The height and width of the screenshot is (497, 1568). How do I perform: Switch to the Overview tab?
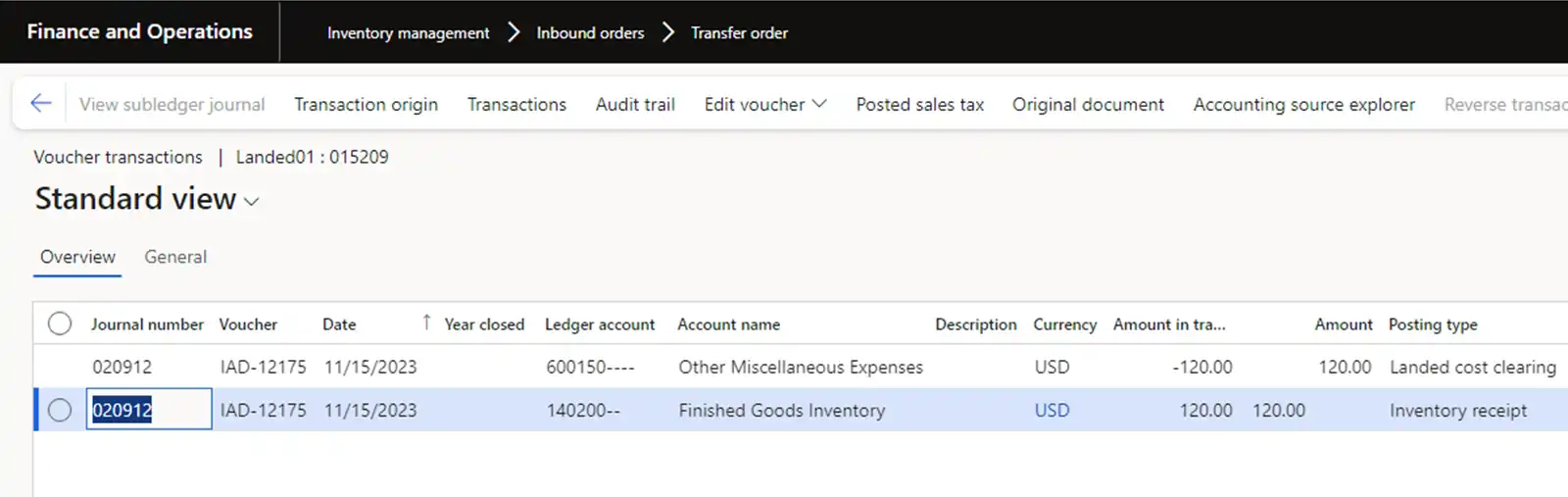point(77,257)
